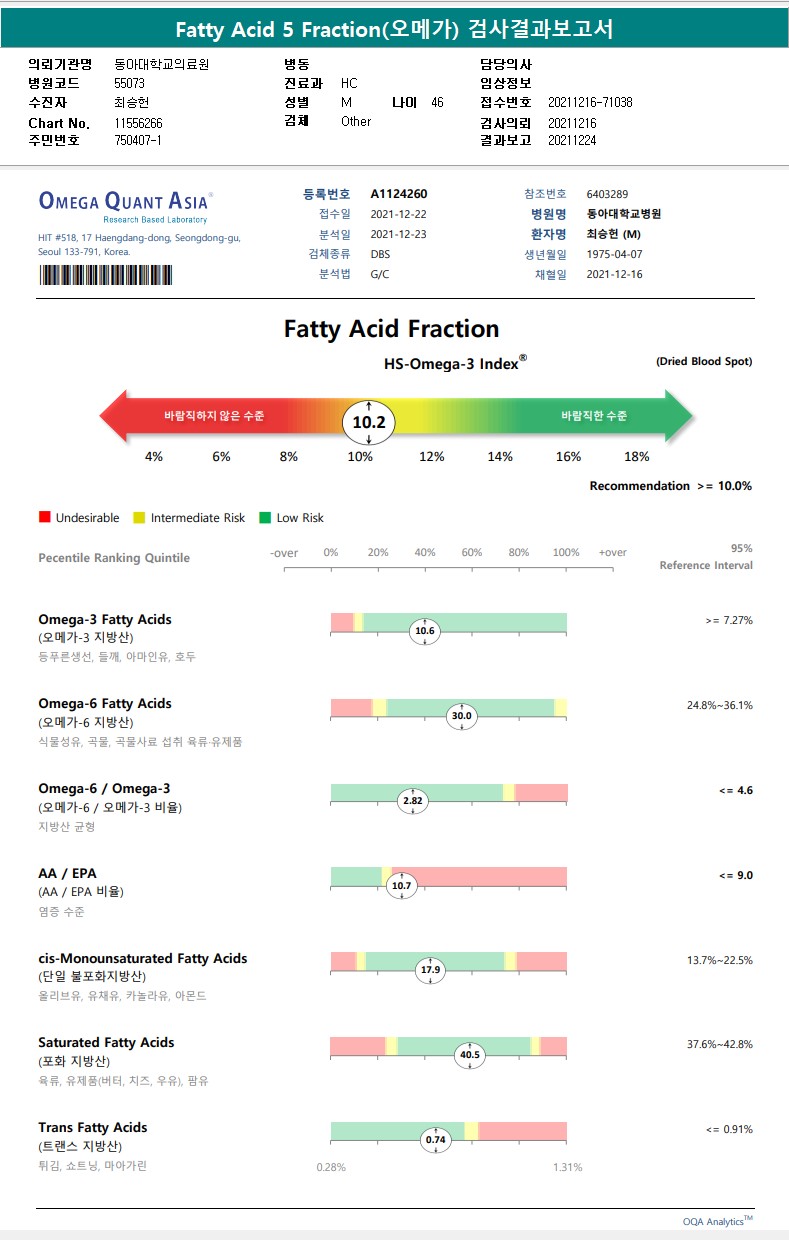
Task: Select the 10.2 HS-Omega-3 Index marker
Action: (x=369, y=423)
